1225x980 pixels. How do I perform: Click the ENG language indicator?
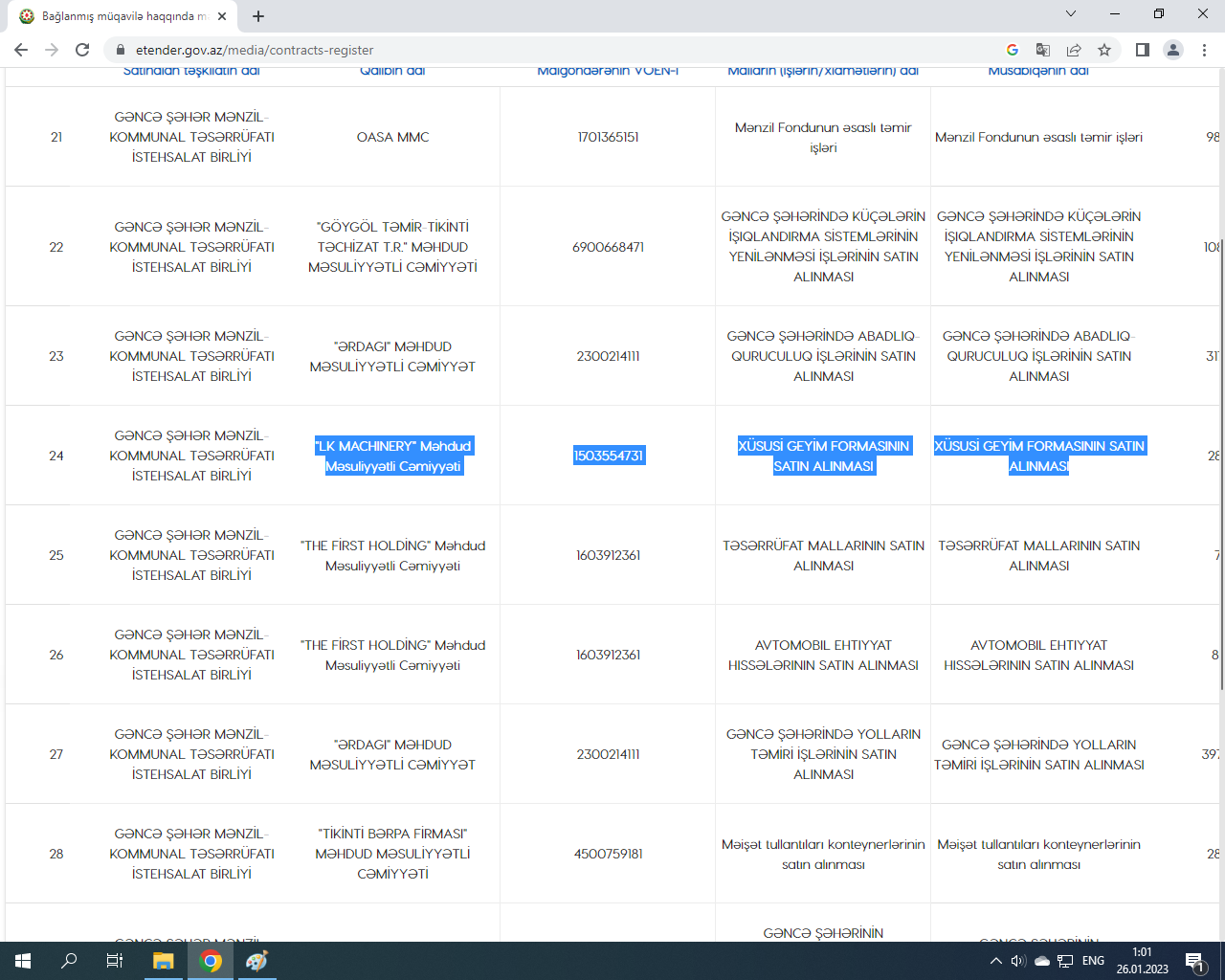pos(1093,961)
